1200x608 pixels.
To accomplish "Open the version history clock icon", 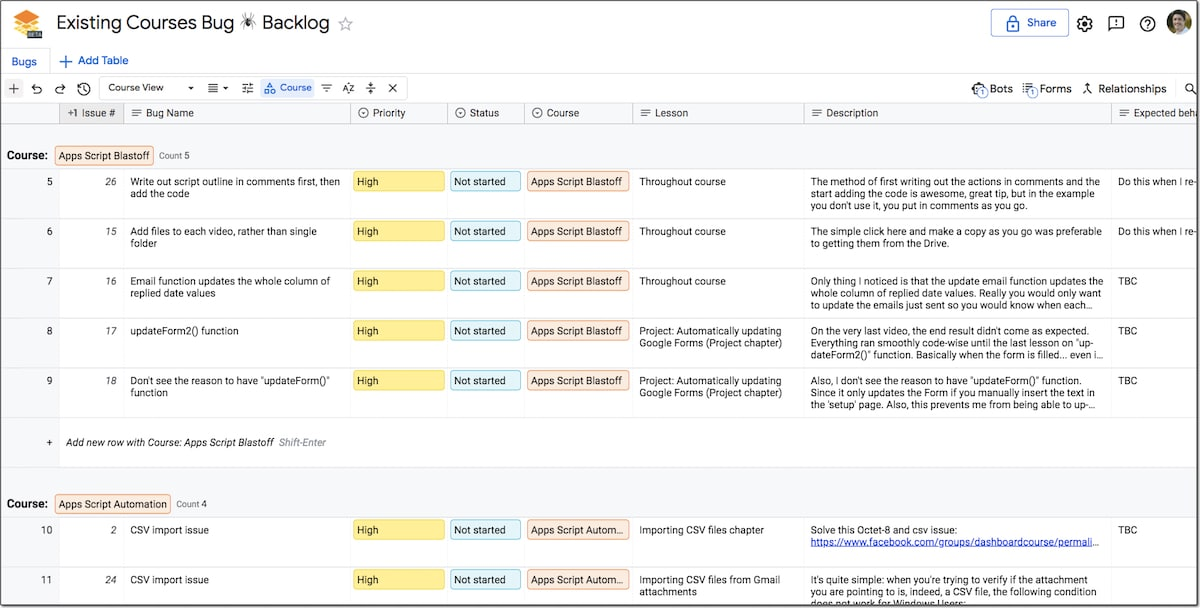I will (x=84, y=89).
